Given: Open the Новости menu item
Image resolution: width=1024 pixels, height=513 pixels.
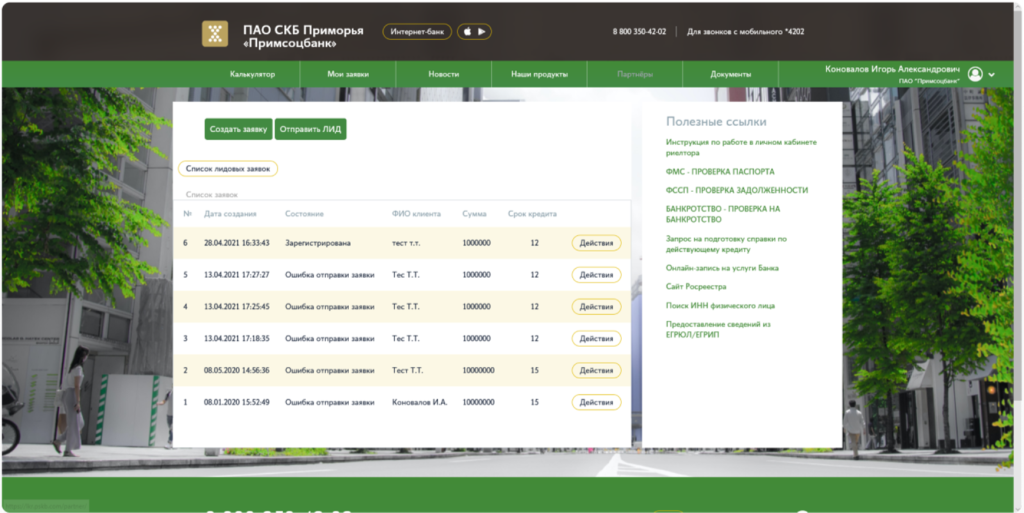Looking at the screenshot, I should pyautogui.click(x=443, y=75).
